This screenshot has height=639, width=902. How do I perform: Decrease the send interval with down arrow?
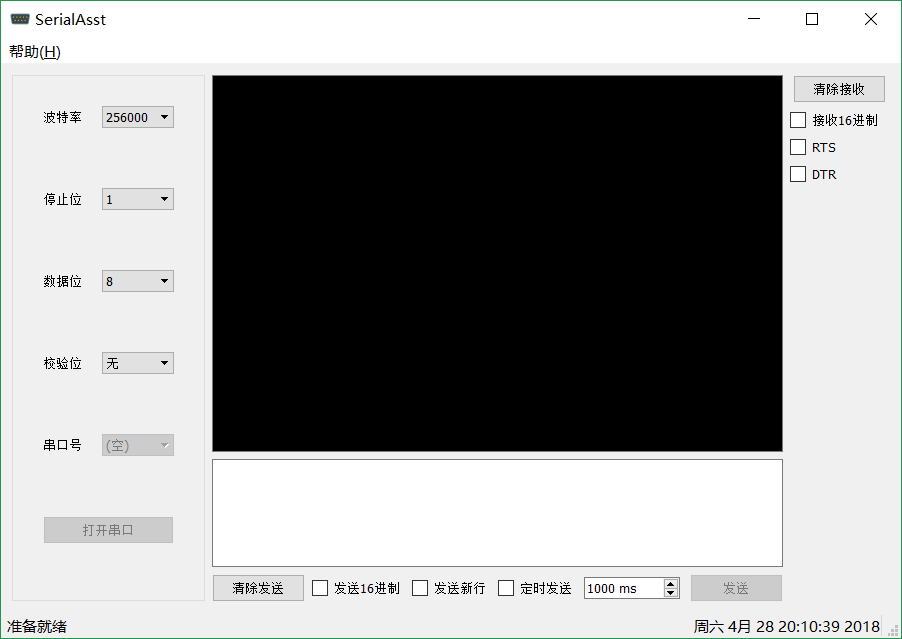pos(671,593)
